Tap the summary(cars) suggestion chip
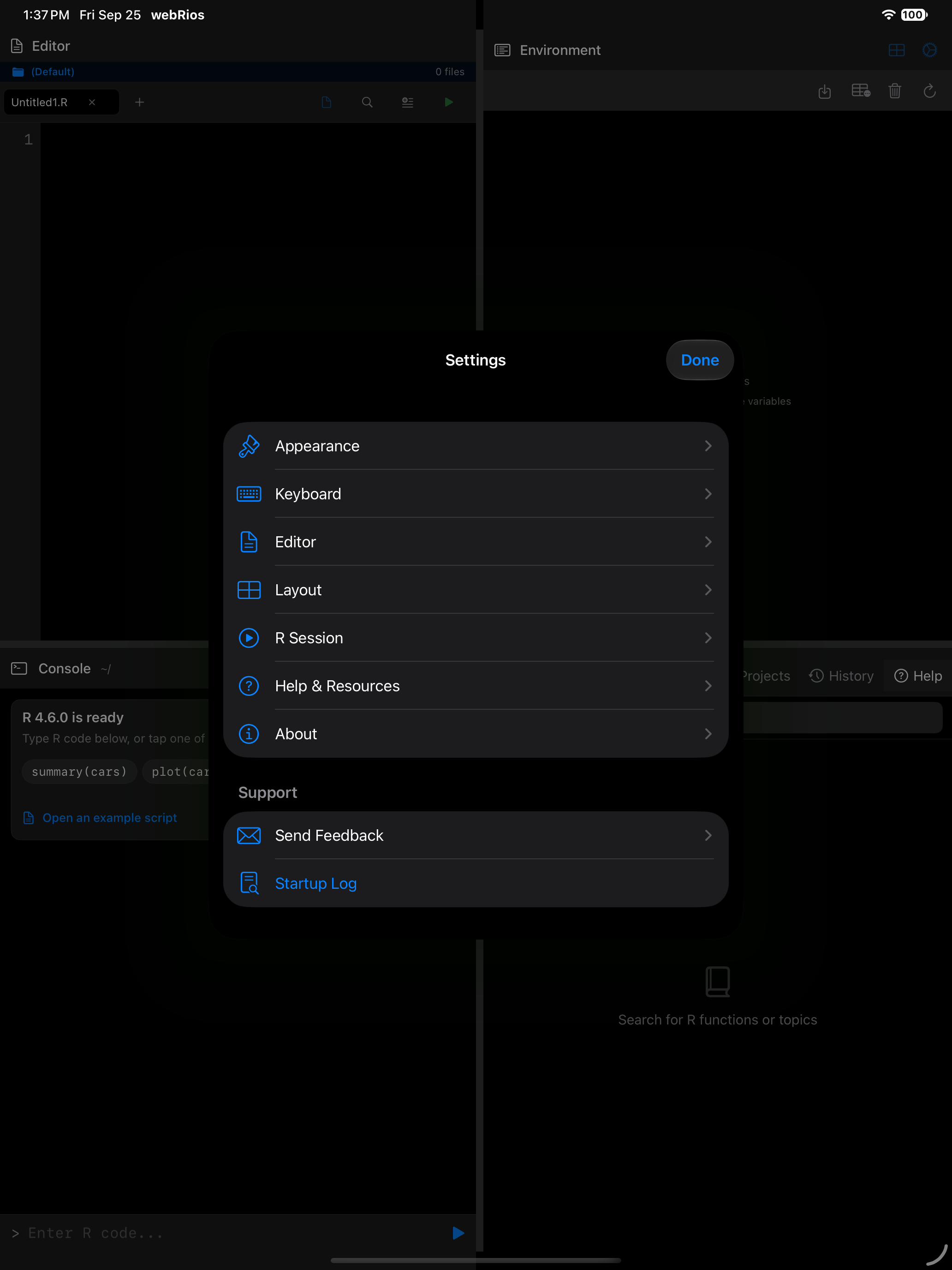Viewport: 952px width, 1270px height. (x=79, y=772)
